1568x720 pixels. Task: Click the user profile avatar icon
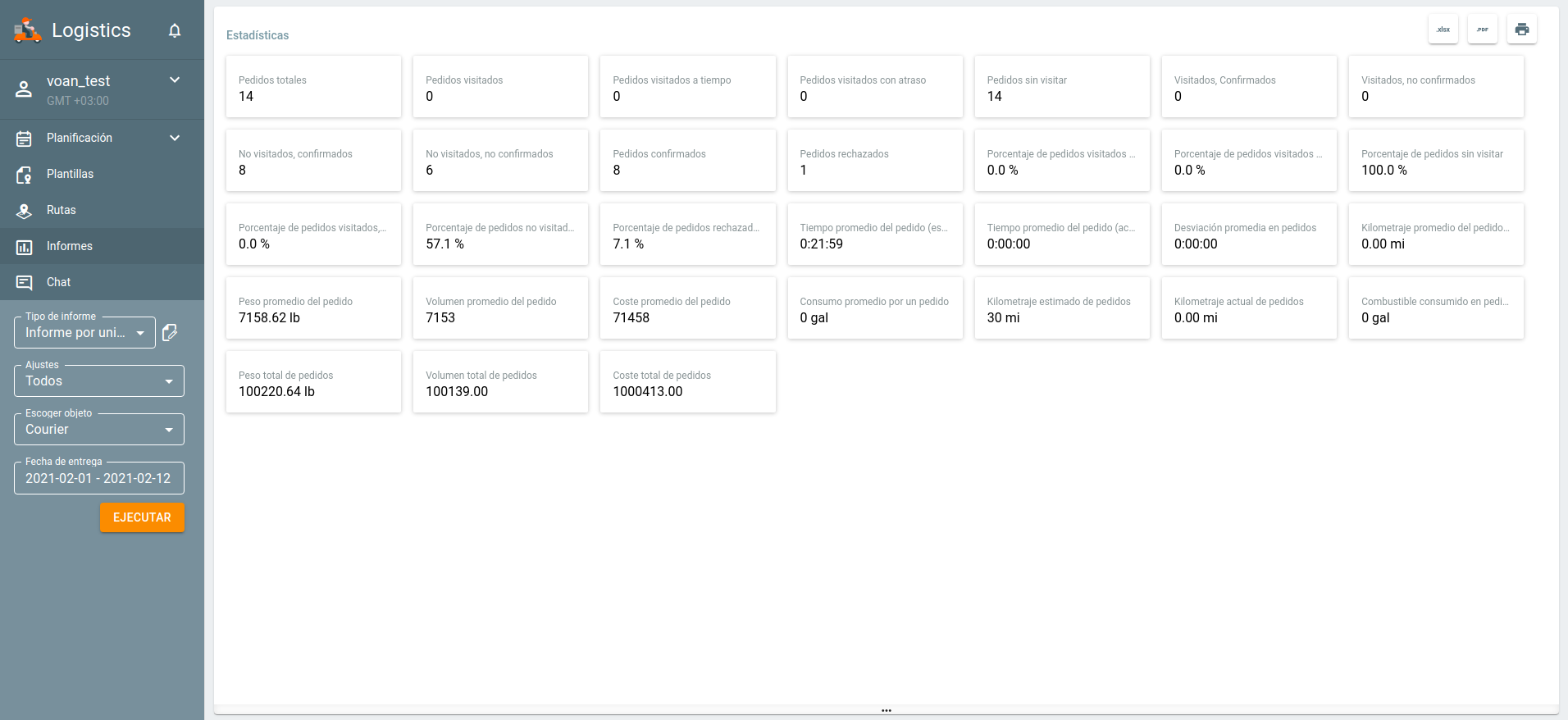[24, 89]
